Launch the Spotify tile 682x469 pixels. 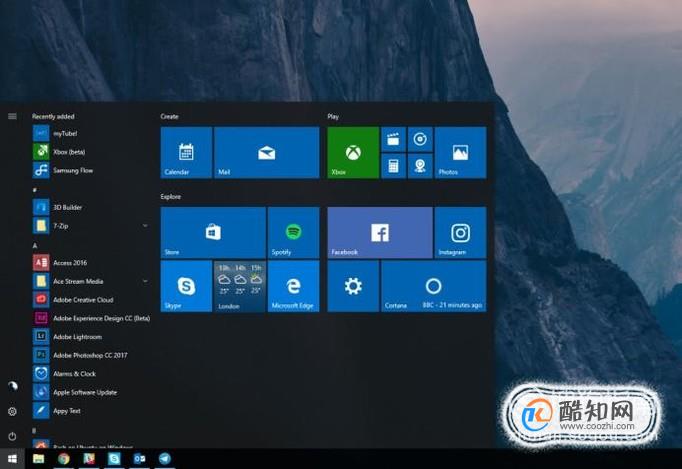(x=294, y=233)
